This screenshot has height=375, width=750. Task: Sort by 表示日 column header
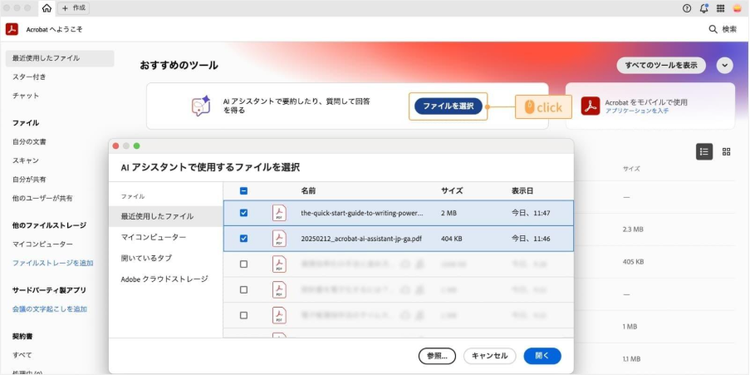point(522,191)
